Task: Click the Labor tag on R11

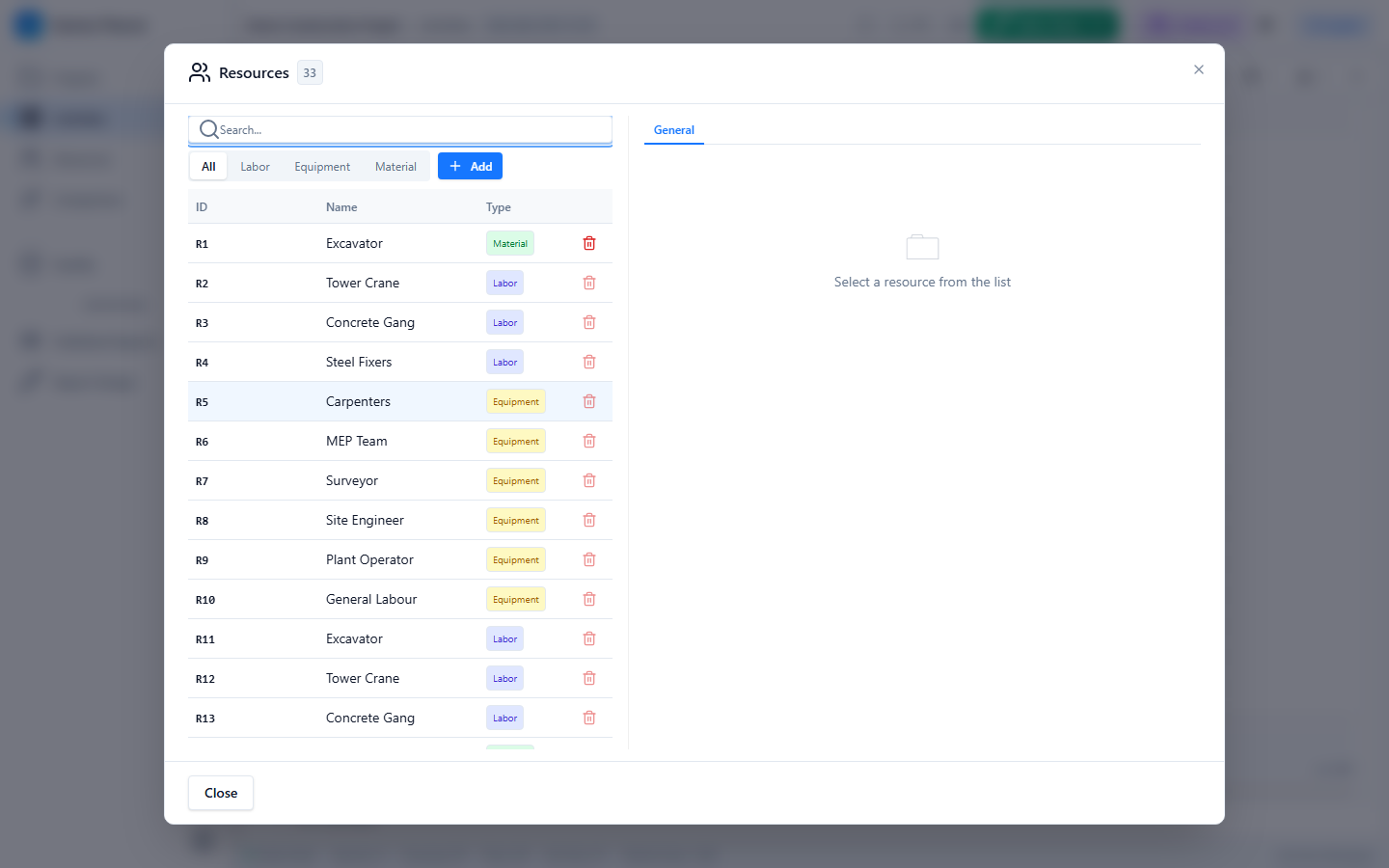Action: pyautogui.click(x=504, y=638)
